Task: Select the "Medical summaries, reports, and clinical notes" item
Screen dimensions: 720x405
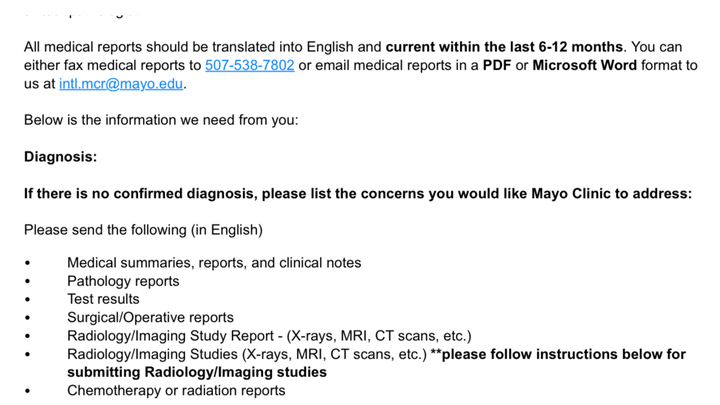Action: pos(214,263)
